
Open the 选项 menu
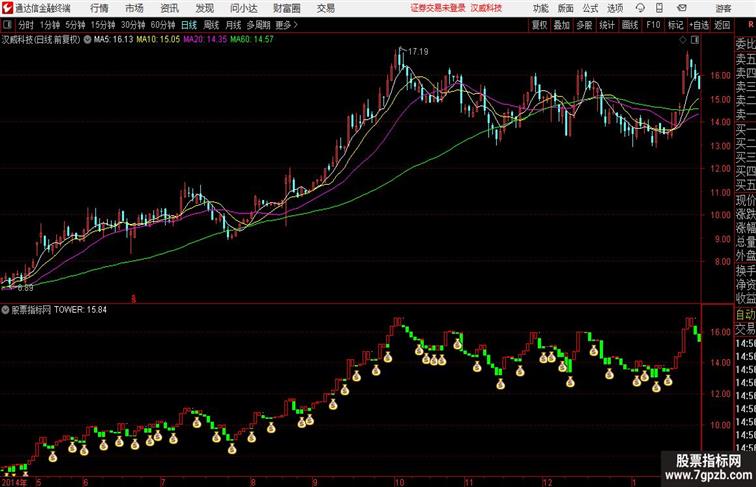click(x=615, y=8)
